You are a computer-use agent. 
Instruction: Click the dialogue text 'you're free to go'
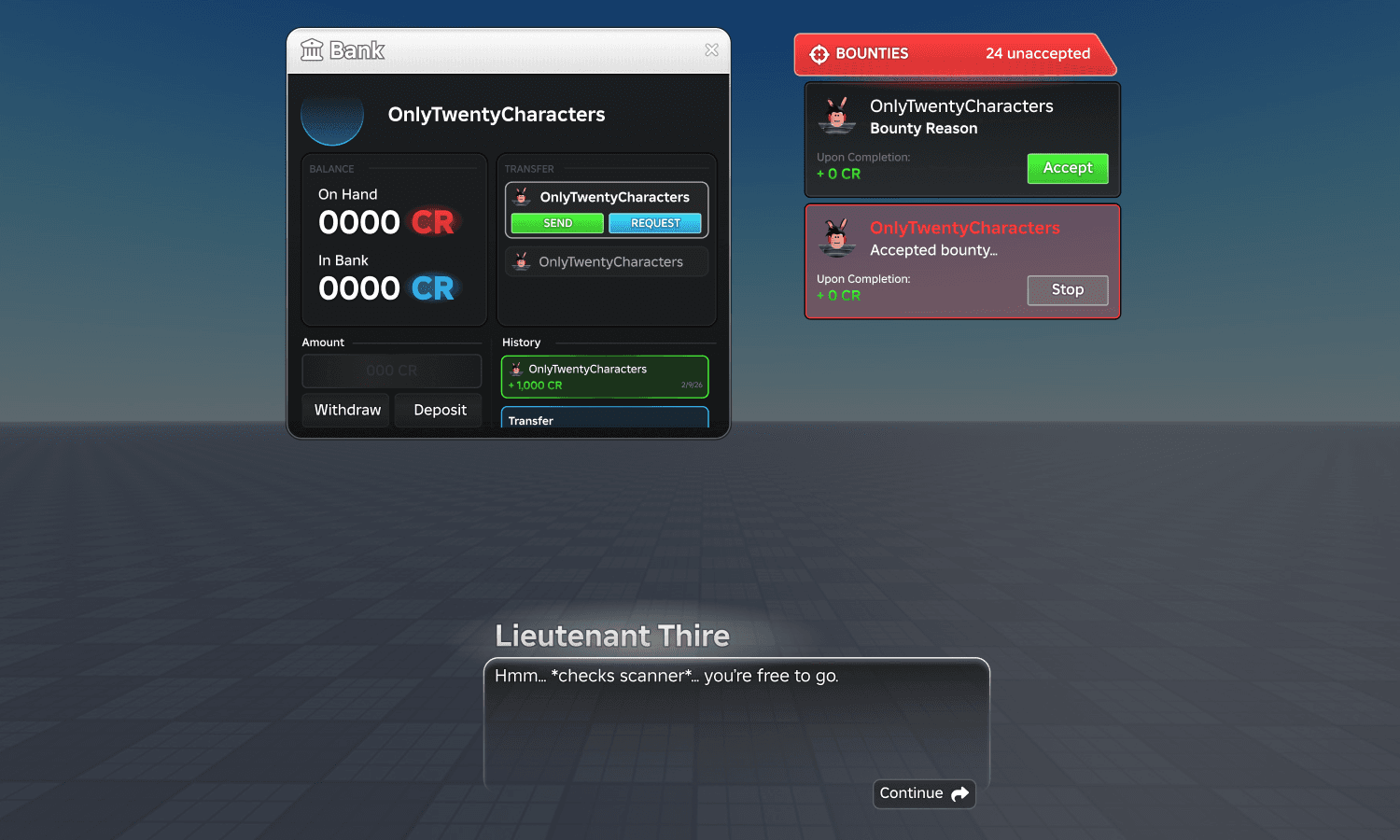point(771,676)
